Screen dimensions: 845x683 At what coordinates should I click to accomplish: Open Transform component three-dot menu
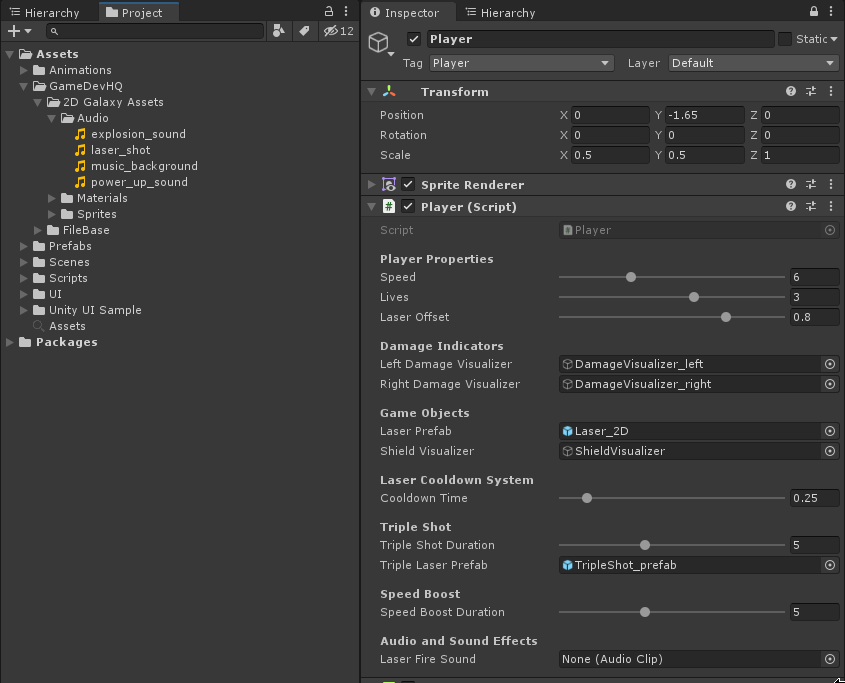pos(831,92)
